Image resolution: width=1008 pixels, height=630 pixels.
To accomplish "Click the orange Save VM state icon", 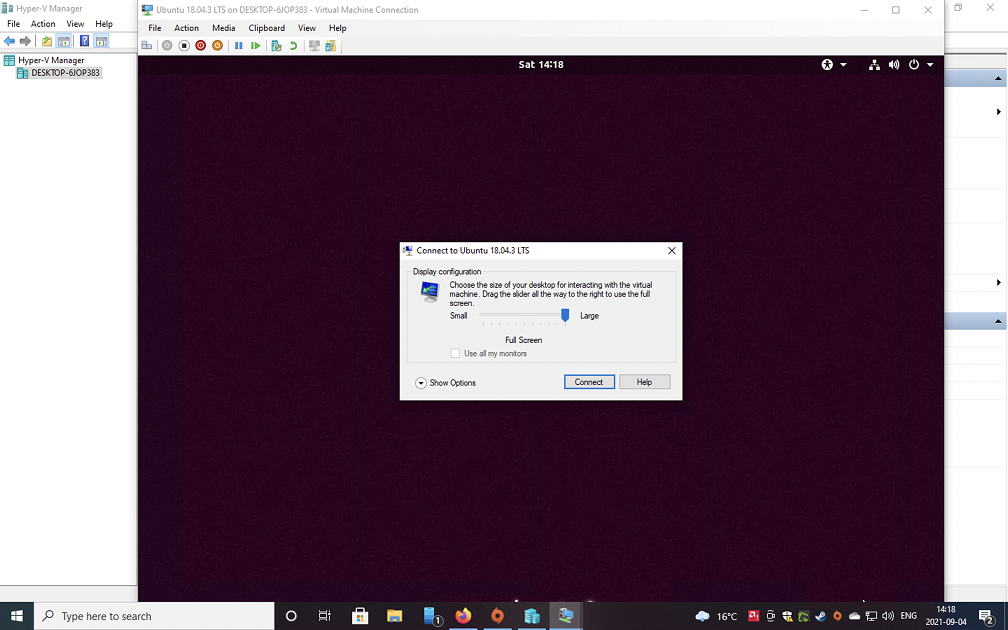I will pos(217,46).
